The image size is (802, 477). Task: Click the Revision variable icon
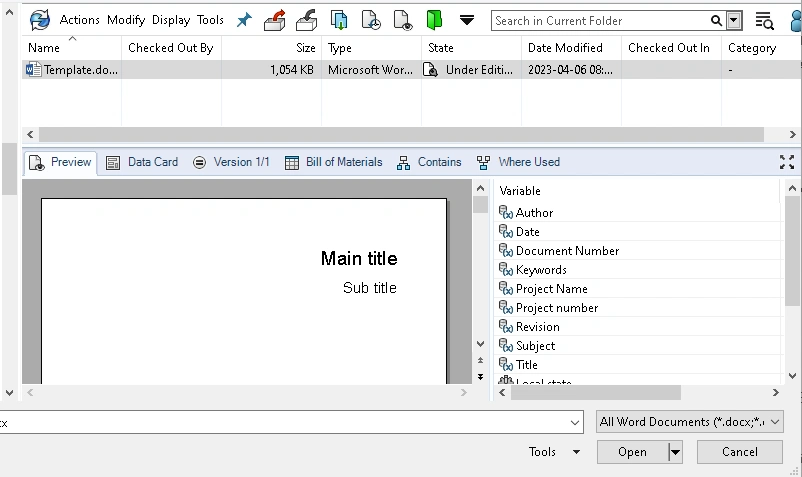click(506, 326)
